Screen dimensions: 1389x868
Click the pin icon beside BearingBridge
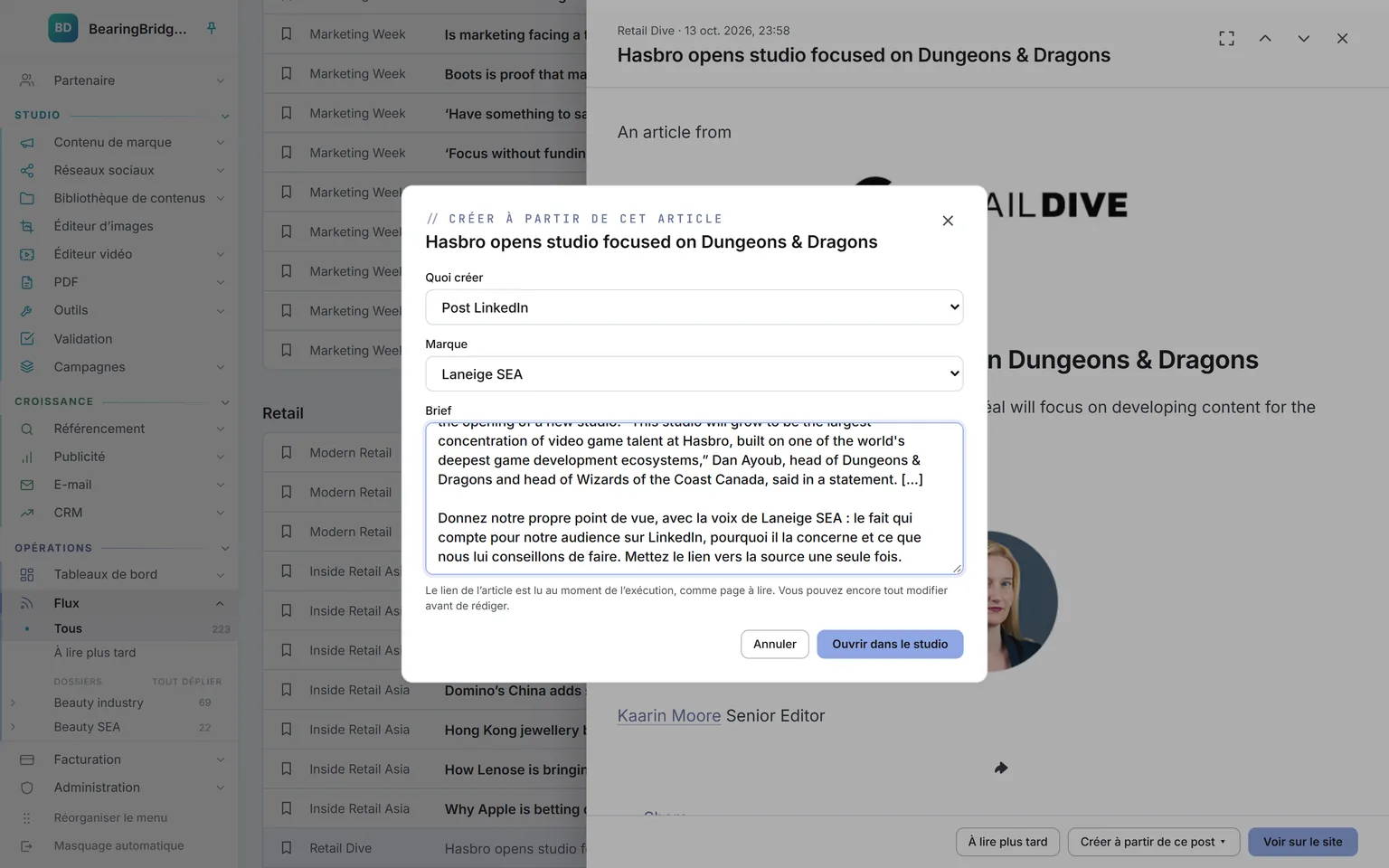[x=212, y=28]
